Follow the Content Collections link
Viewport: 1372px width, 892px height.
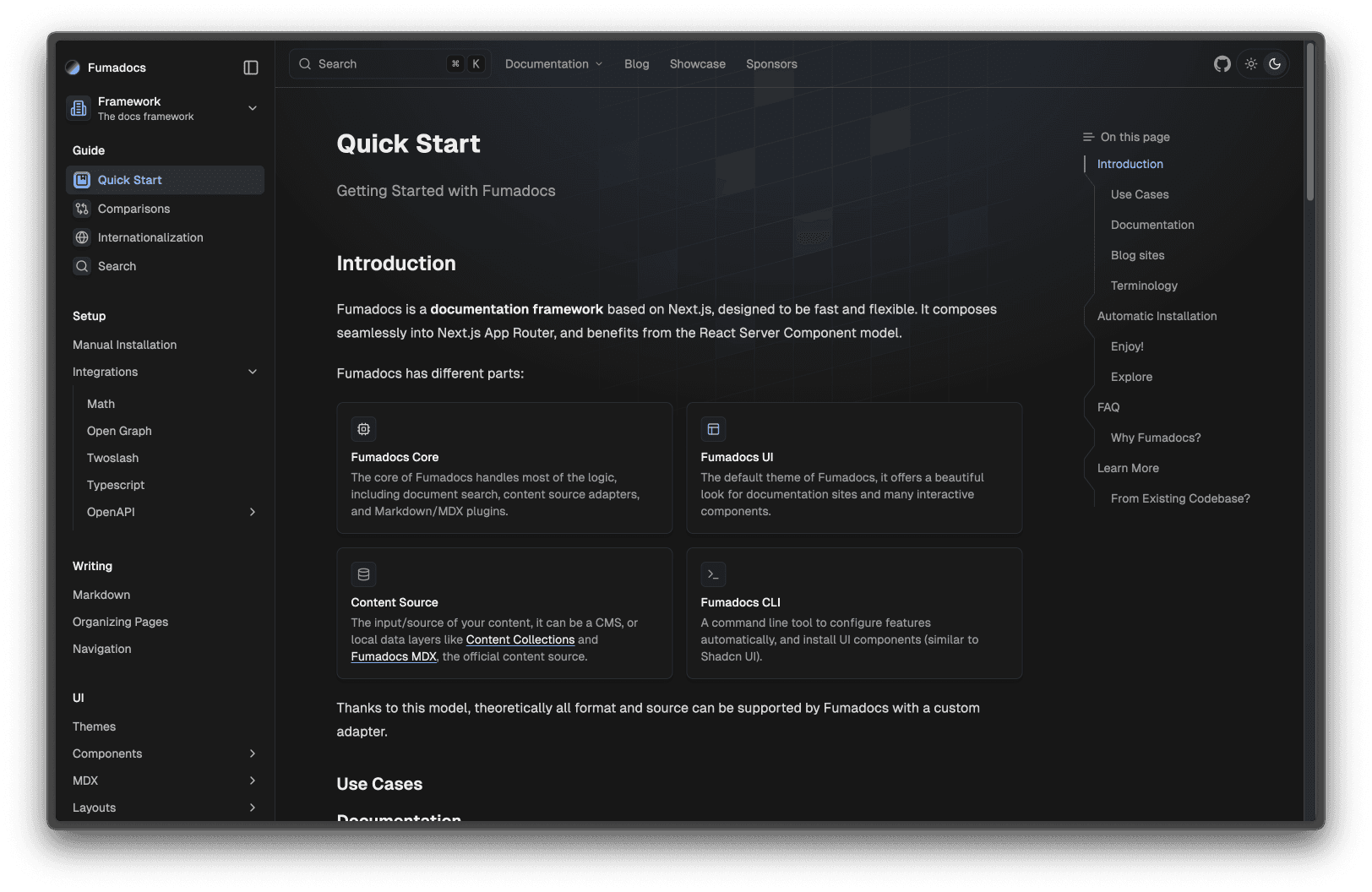pyautogui.click(x=520, y=639)
